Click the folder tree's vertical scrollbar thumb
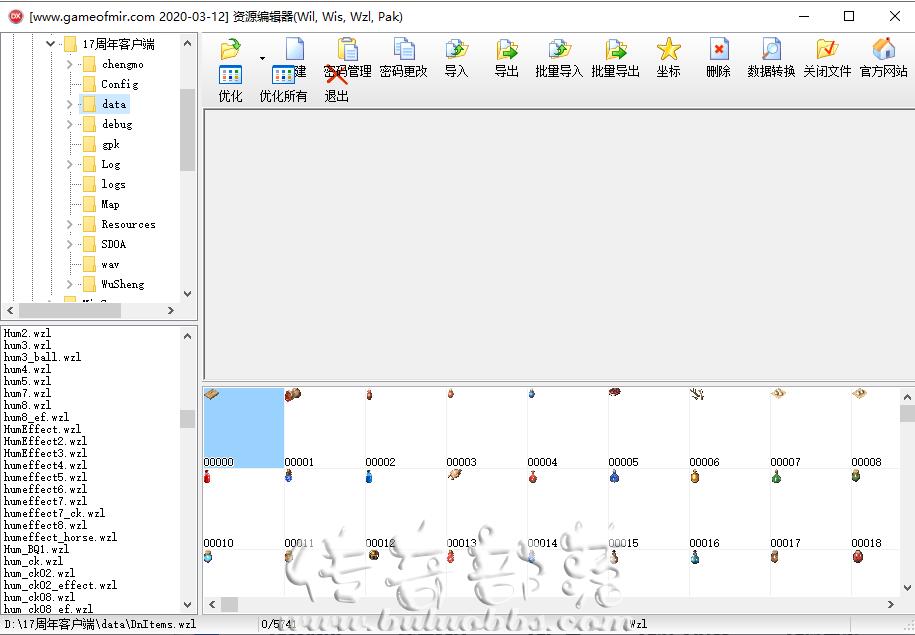 187,130
